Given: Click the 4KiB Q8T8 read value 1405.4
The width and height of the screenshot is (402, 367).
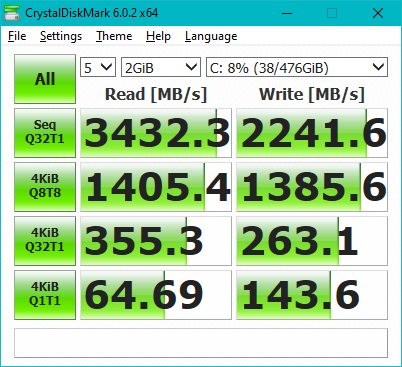Looking at the screenshot, I should tap(156, 187).
